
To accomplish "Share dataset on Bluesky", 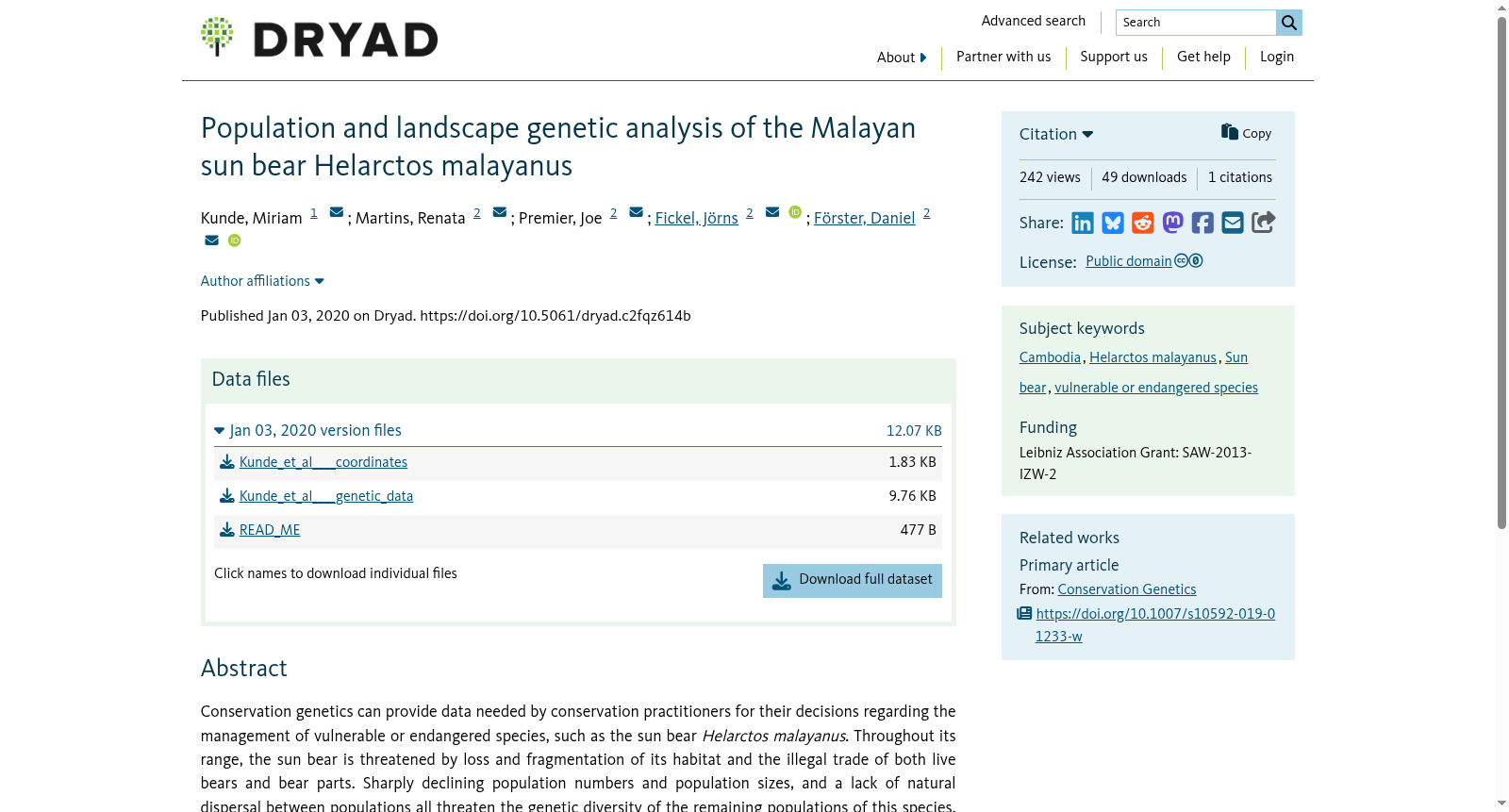I will point(1113,223).
